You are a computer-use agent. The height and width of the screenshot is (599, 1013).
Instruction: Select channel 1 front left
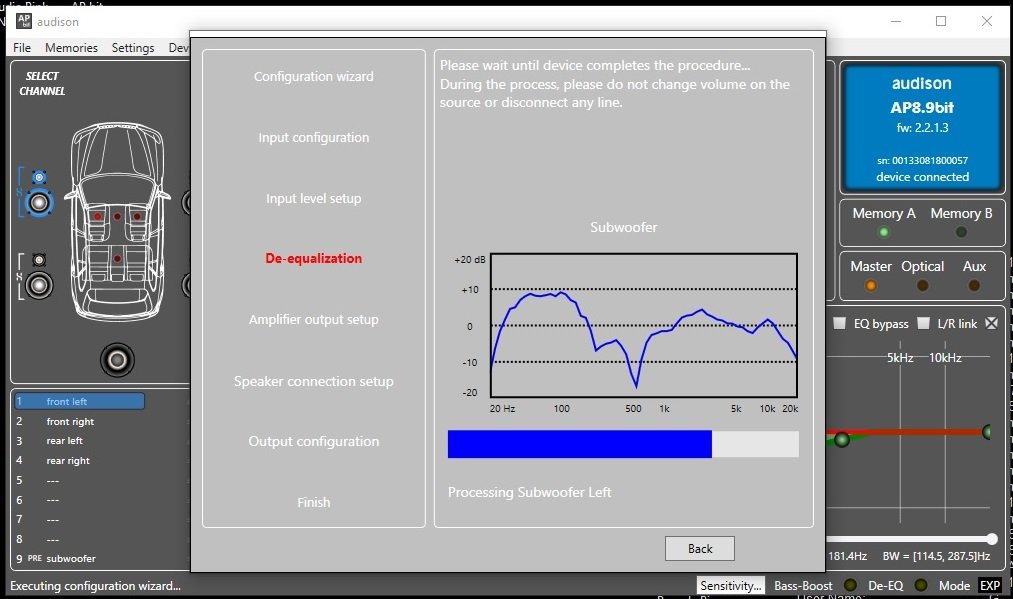[79, 401]
